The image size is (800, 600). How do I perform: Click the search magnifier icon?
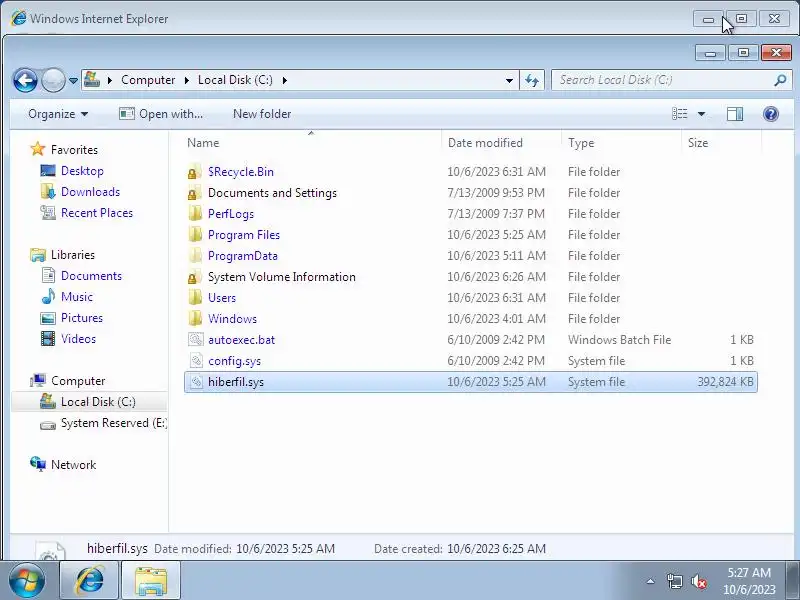click(780, 80)
